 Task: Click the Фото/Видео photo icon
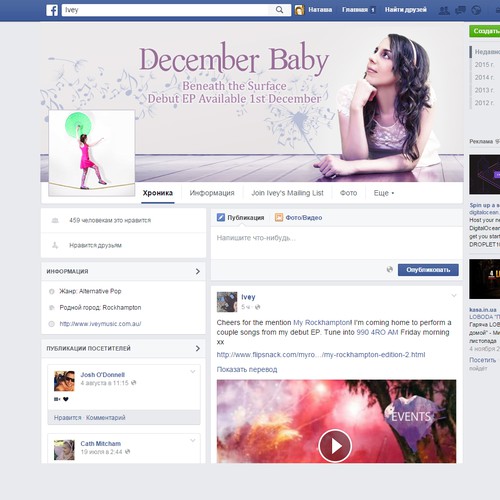[x=279, y=217]
